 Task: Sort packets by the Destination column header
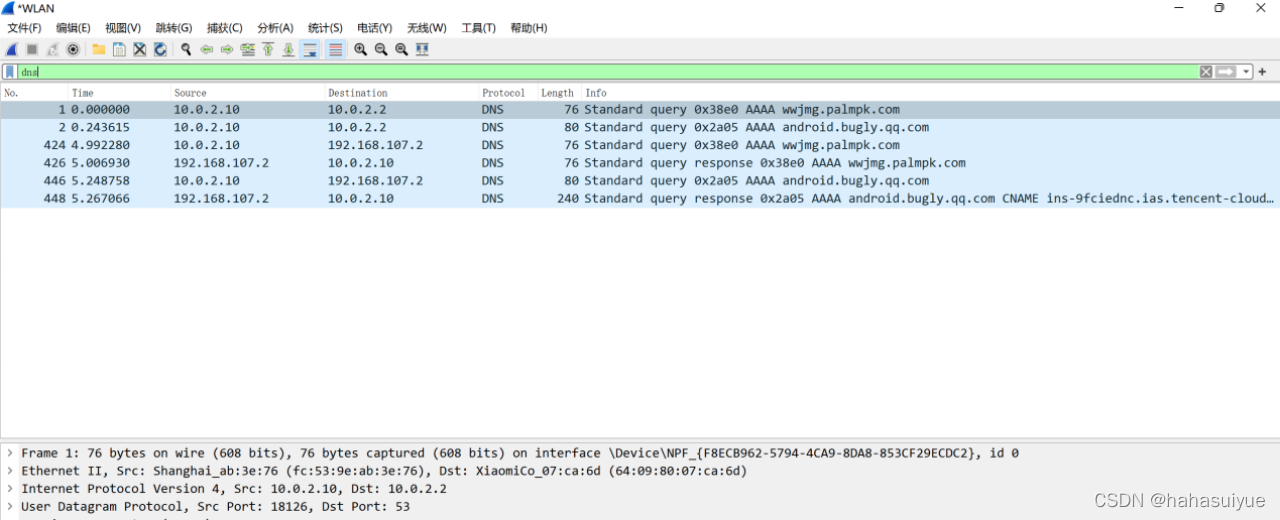401,93
